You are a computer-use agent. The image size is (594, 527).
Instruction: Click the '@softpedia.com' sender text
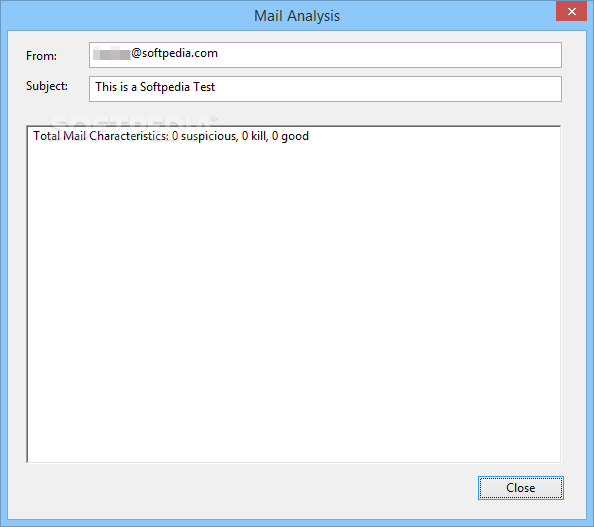174,53
